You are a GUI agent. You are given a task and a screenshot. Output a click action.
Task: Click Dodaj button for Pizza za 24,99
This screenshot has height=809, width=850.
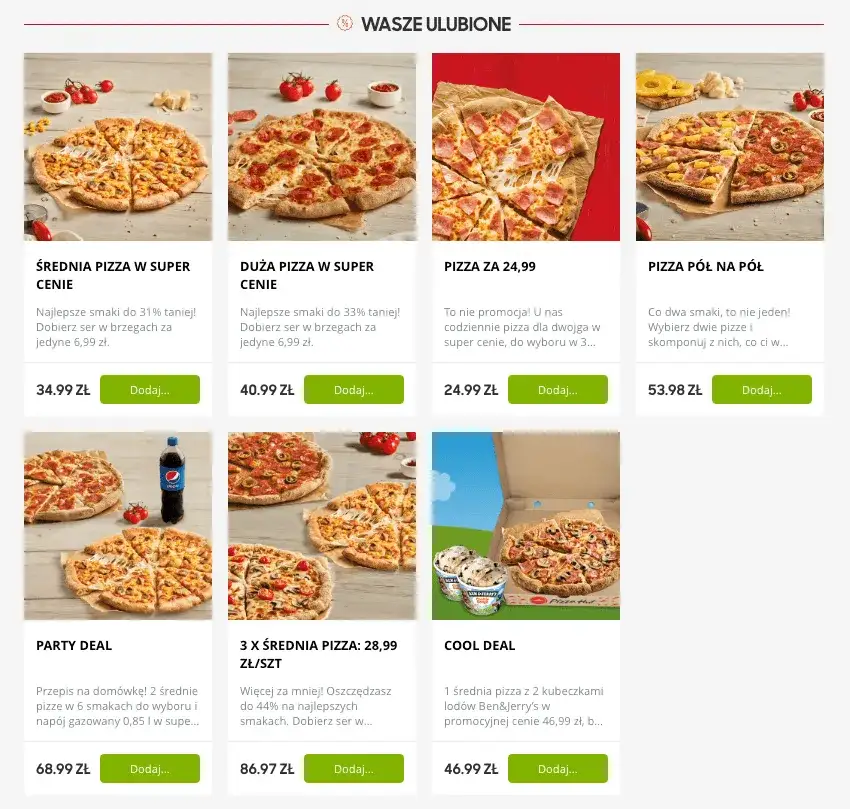tap(558, 389)
